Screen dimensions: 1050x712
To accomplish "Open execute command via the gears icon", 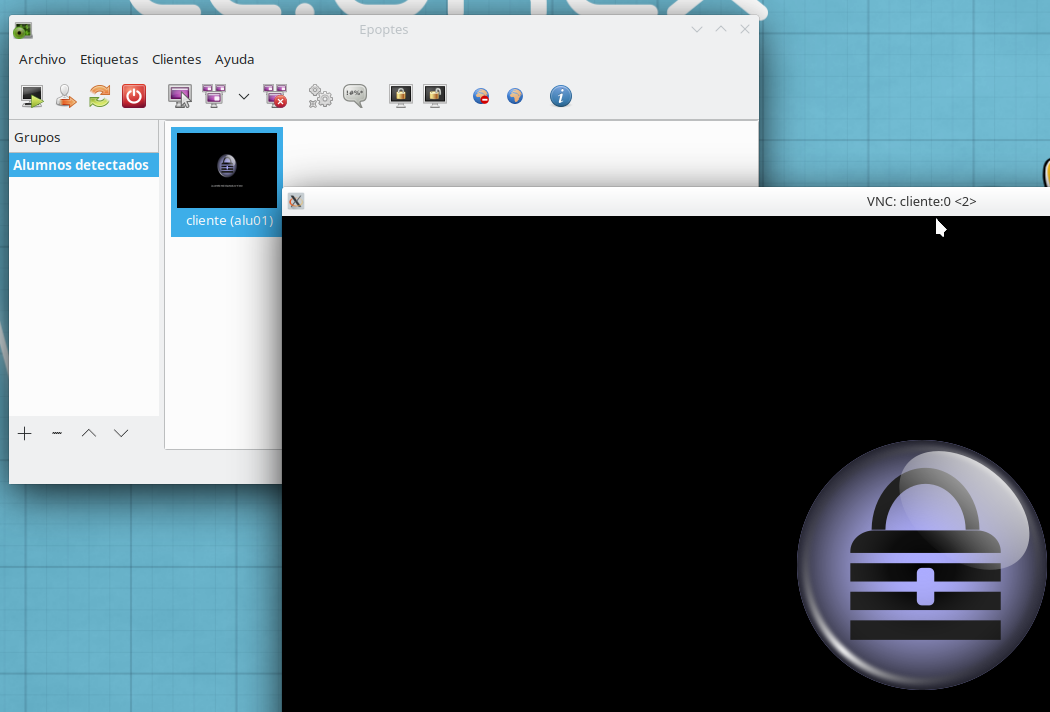I will (320, 96).
